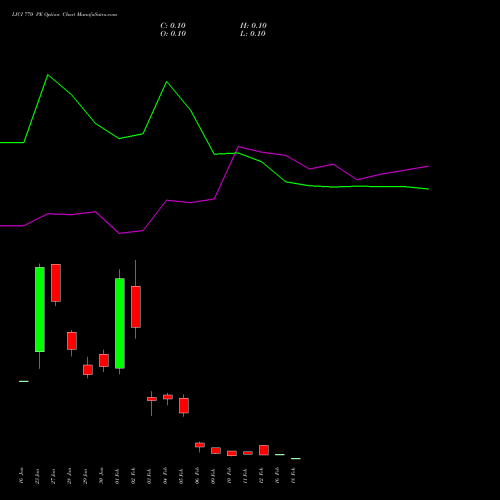Select the '27 Jan' date axis label
500x500 pixels.
click(53, 476)
